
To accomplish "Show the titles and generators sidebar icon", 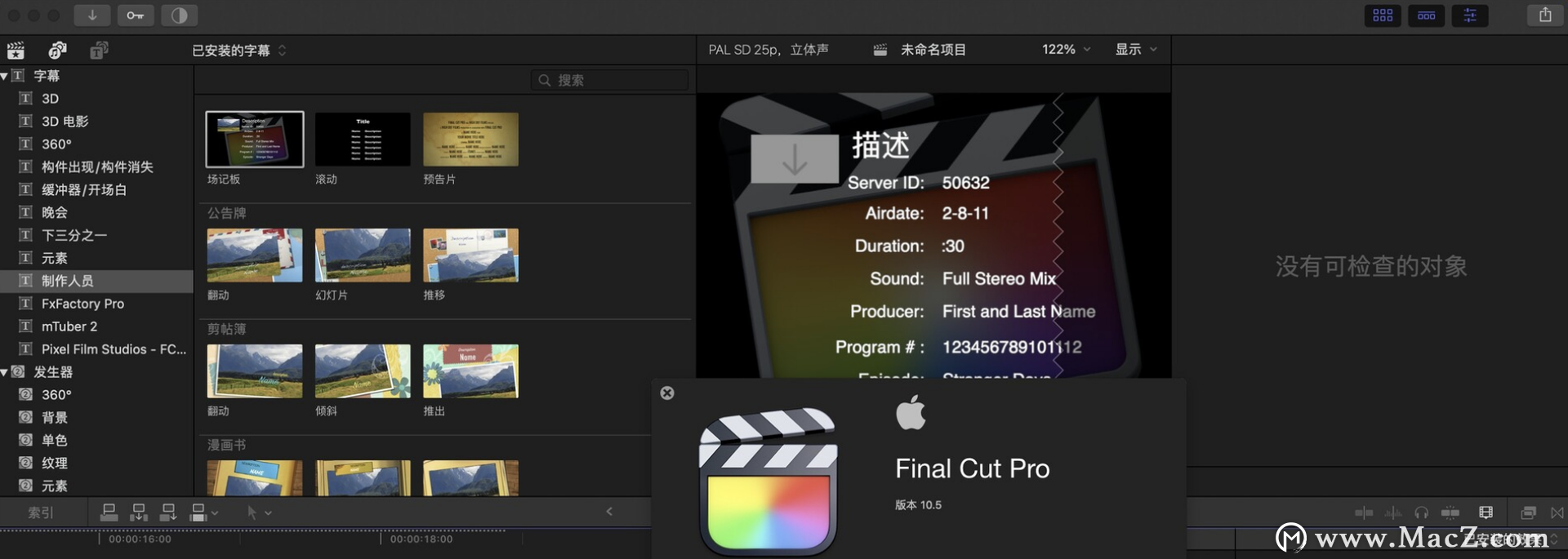I will coord(99,51).
